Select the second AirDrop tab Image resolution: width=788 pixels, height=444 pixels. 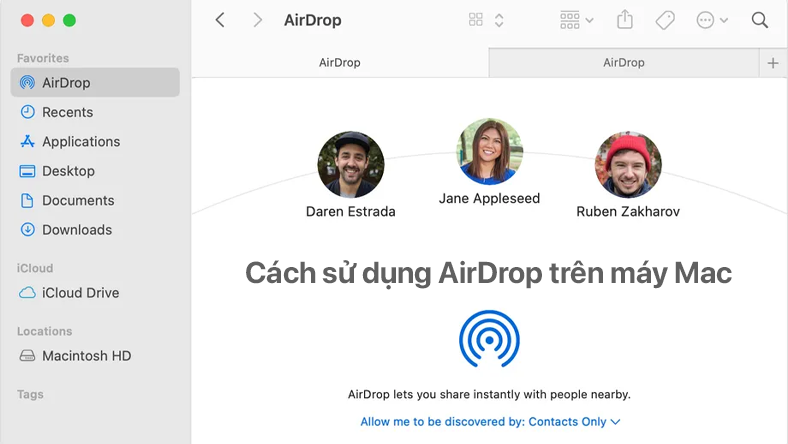point(624,62)
